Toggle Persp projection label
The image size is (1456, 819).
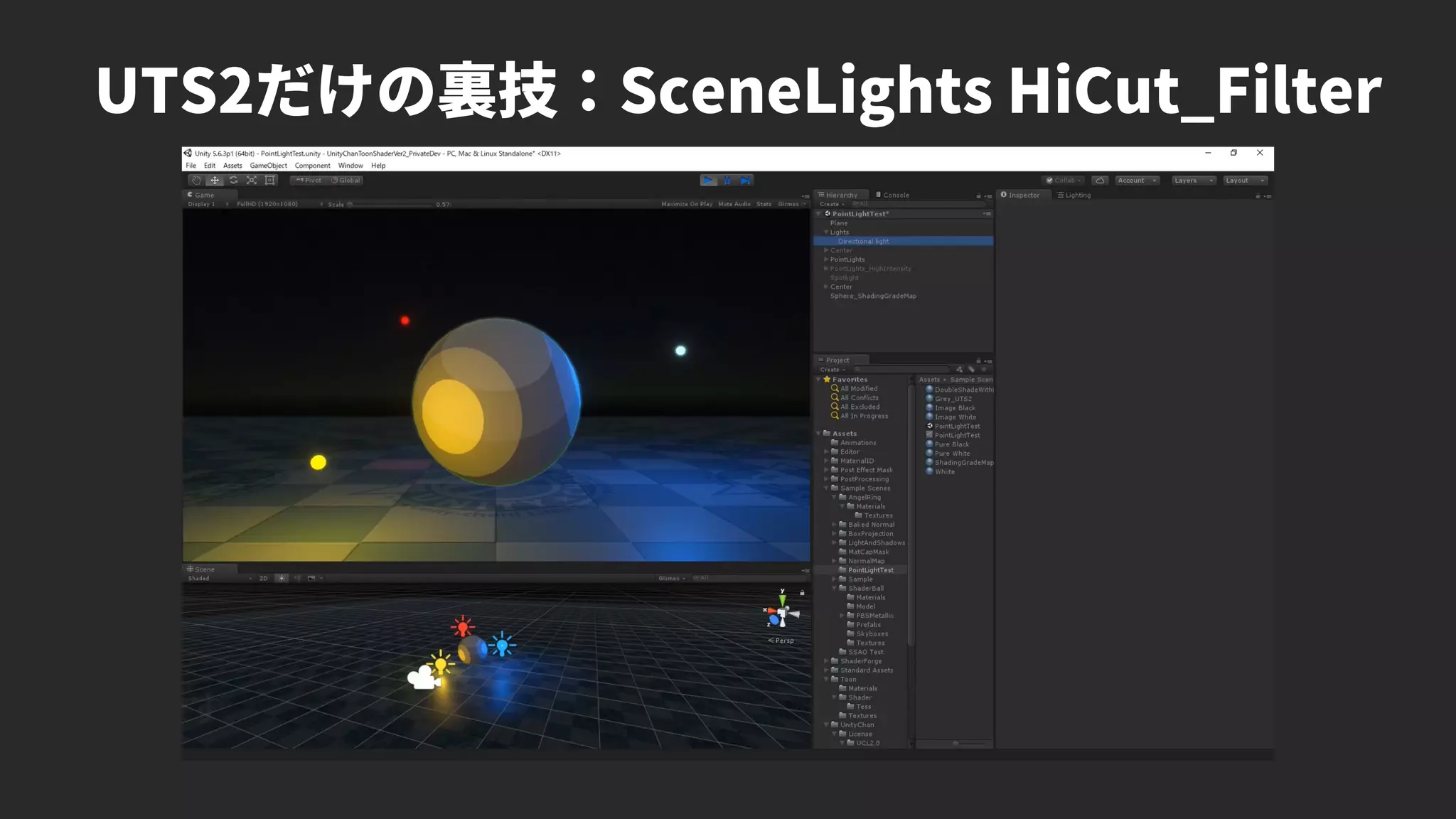tap(781, 641)
